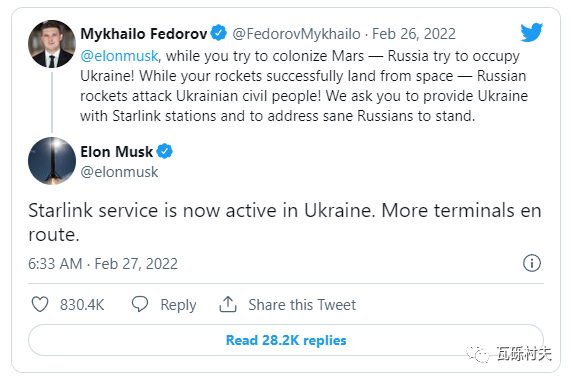This screenshot has height=379, width=570.
Task: Click the Elon Musk display name
Action: coord(116,152)
